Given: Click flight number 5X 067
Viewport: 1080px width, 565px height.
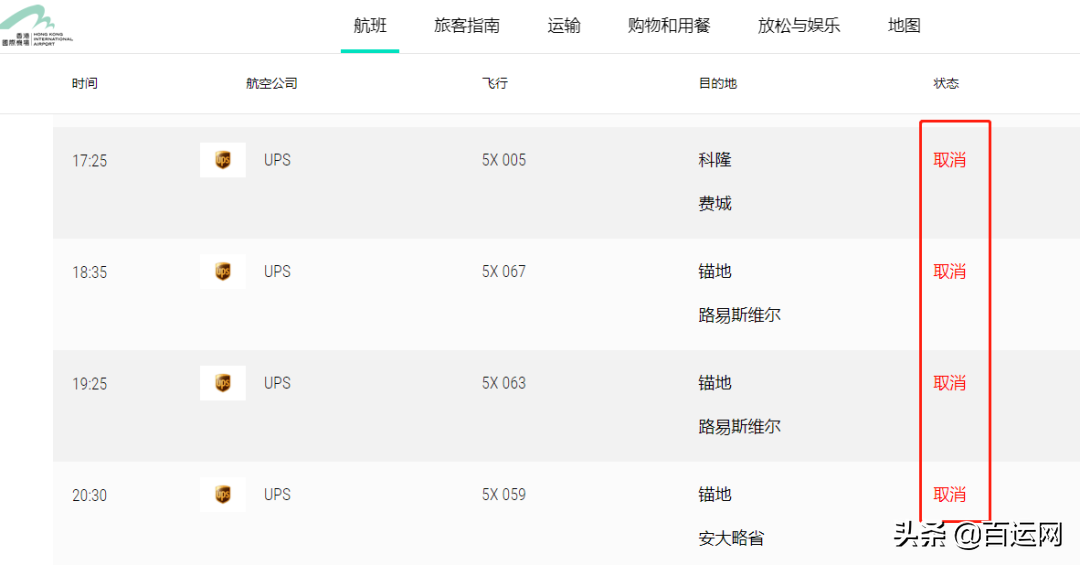Looking at the screenshot, I should [503, 272].
